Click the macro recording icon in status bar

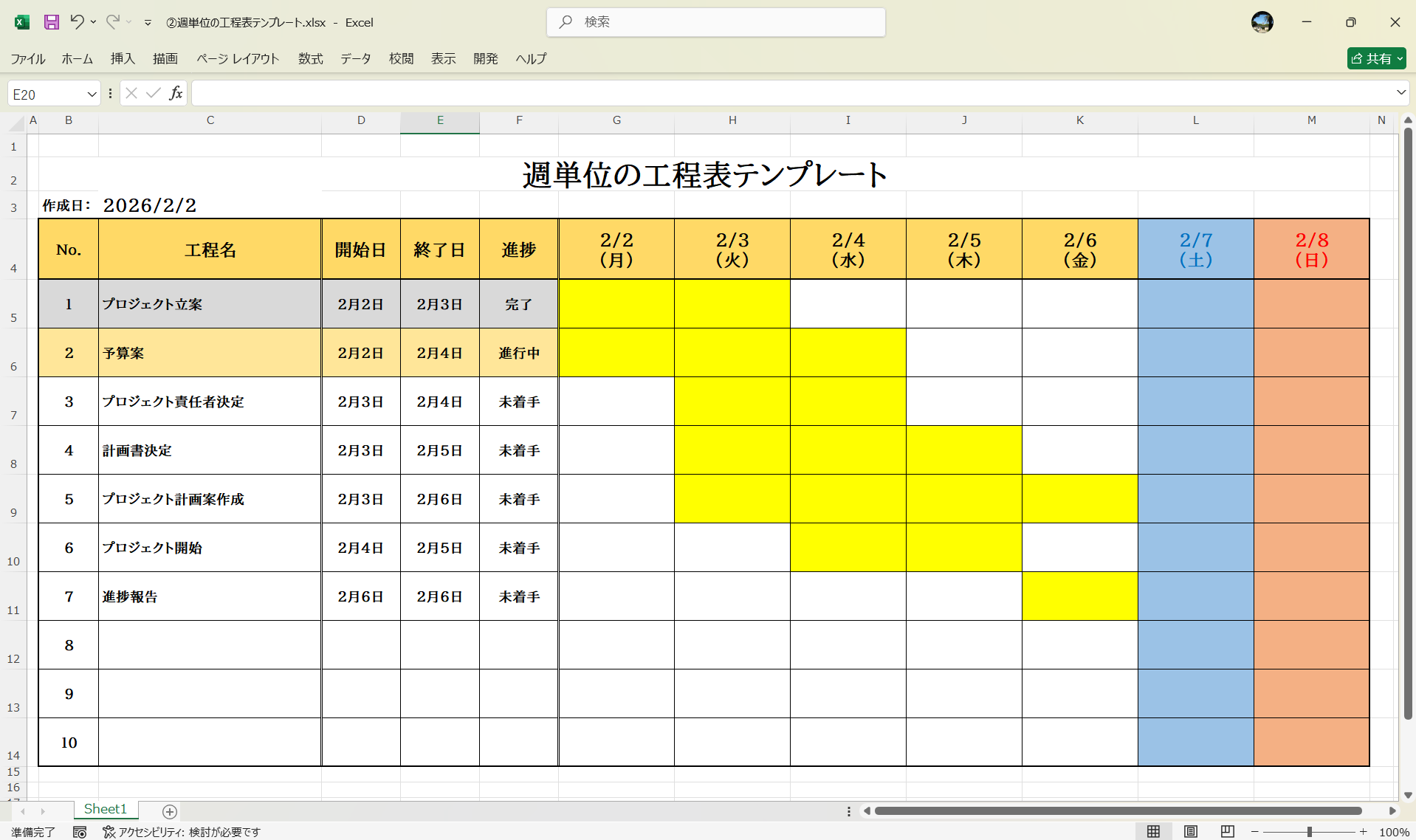(80, 832)
